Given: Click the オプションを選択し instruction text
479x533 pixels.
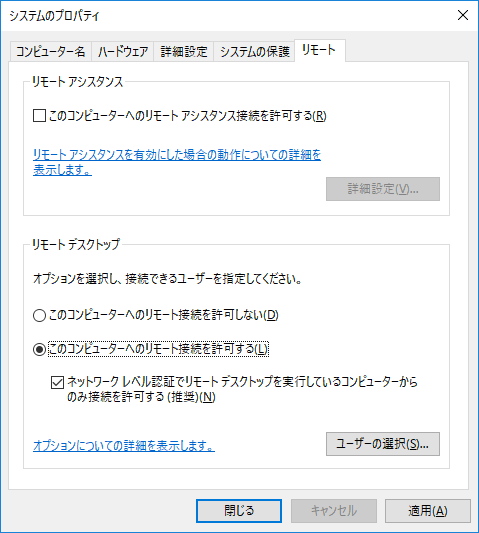Looking at the screenshot, I should [167, 279].
